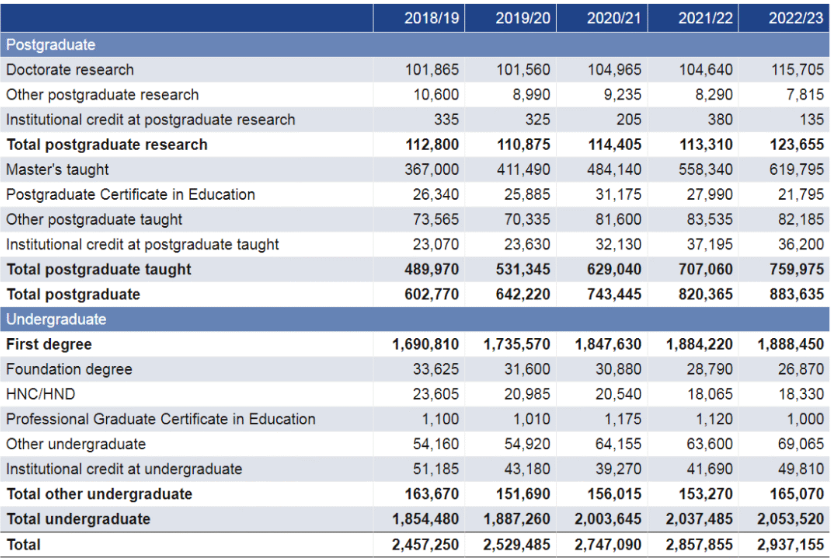The image size is (833, 560).
Task: Click total postgraduate value 883,635
Action: click(x=797, y=294)
